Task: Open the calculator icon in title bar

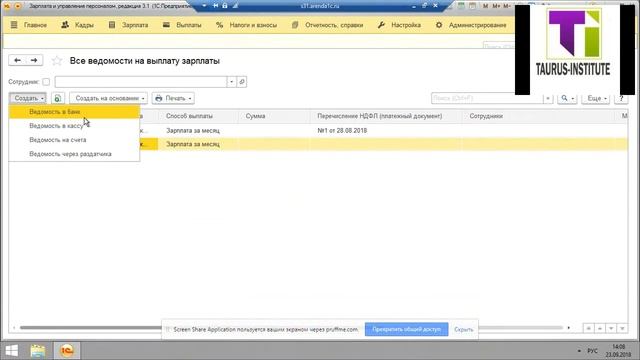Action: (461, 6)
